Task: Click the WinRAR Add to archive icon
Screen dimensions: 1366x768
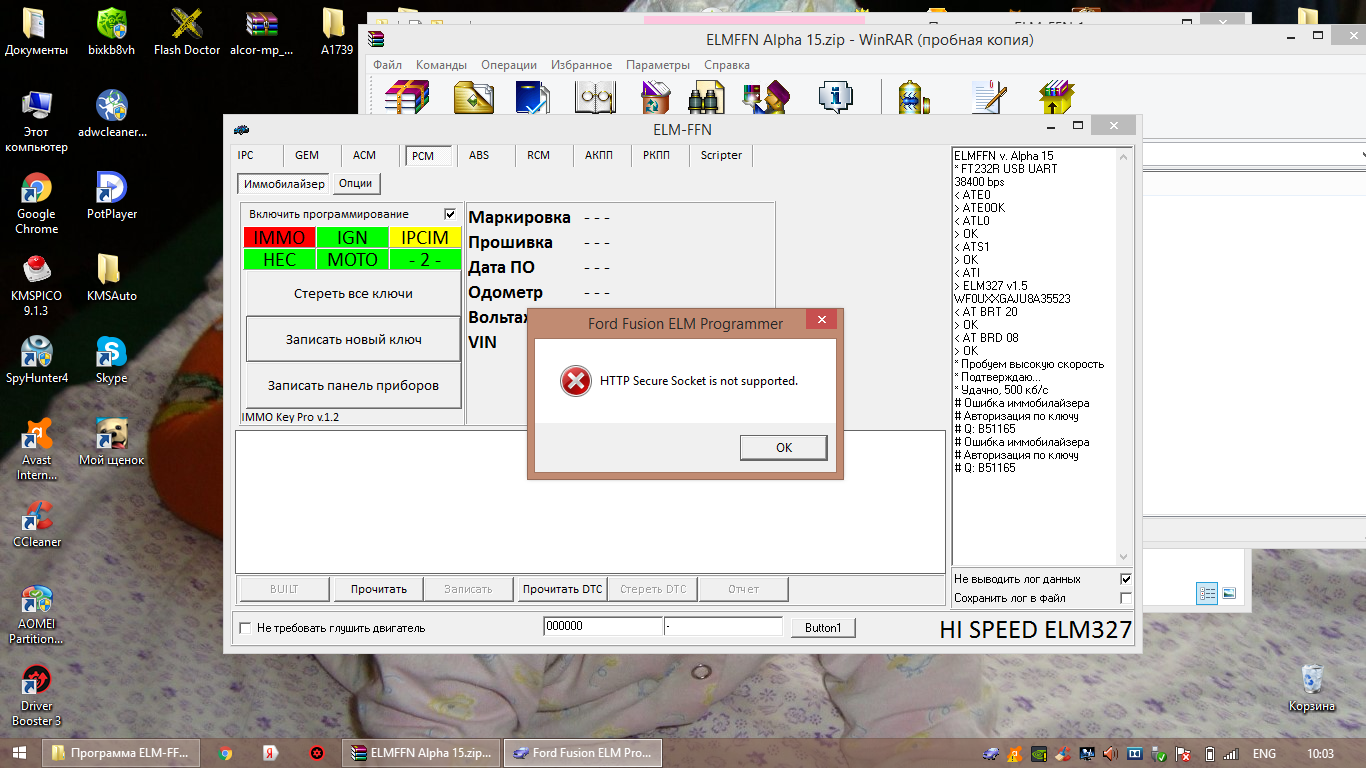Action: point(408,97)
